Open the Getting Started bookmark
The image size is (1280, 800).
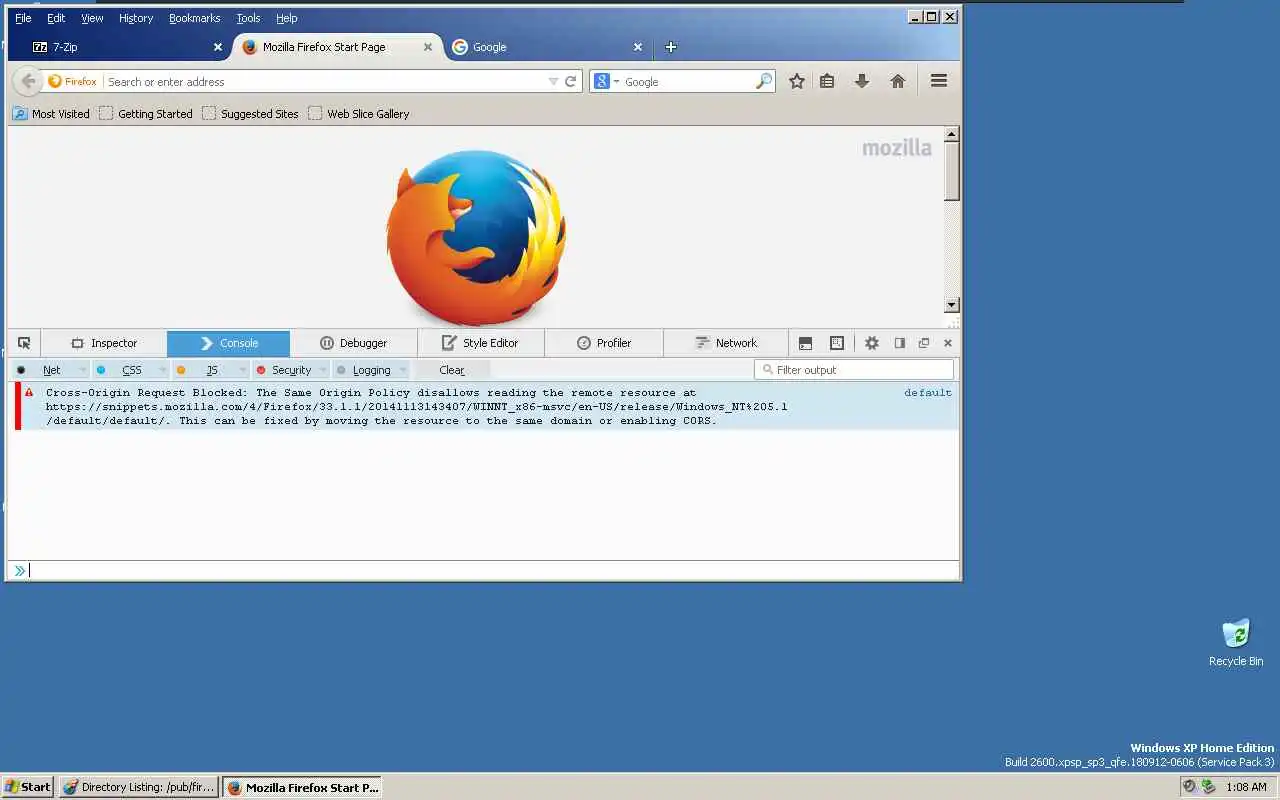click(146, 114)
